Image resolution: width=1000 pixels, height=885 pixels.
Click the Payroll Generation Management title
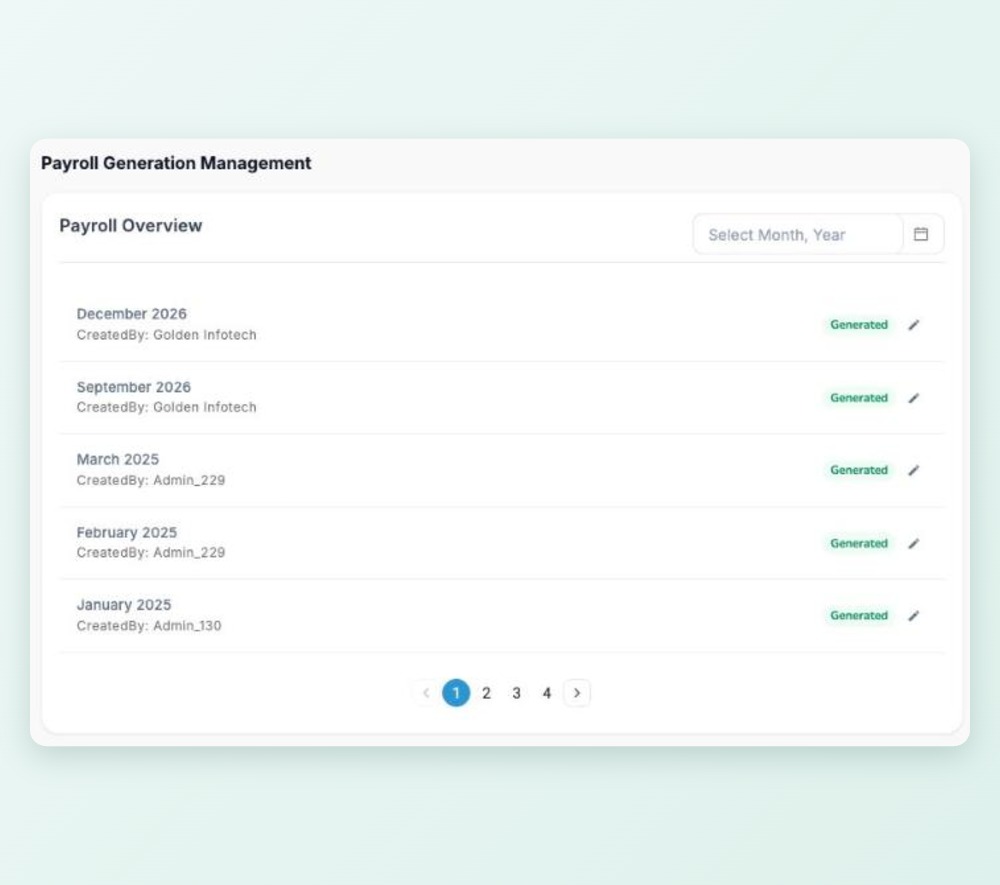click(x=176, y=163)
